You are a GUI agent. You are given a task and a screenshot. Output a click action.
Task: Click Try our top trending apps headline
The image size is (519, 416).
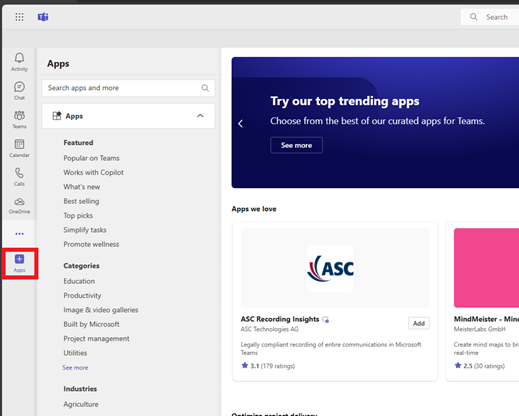tap(345, 101)
